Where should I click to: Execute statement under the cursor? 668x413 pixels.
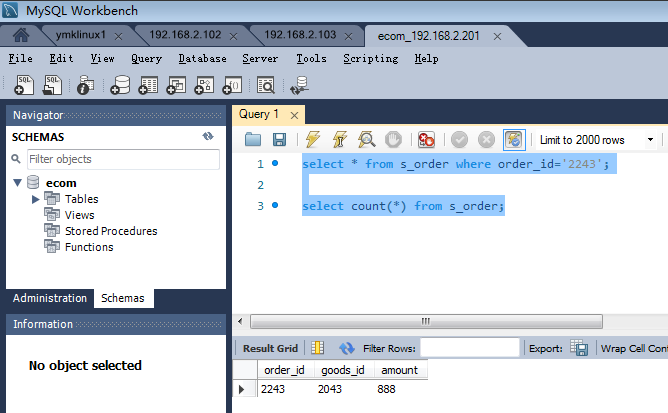pyautogui.click(x=340, y=139)
